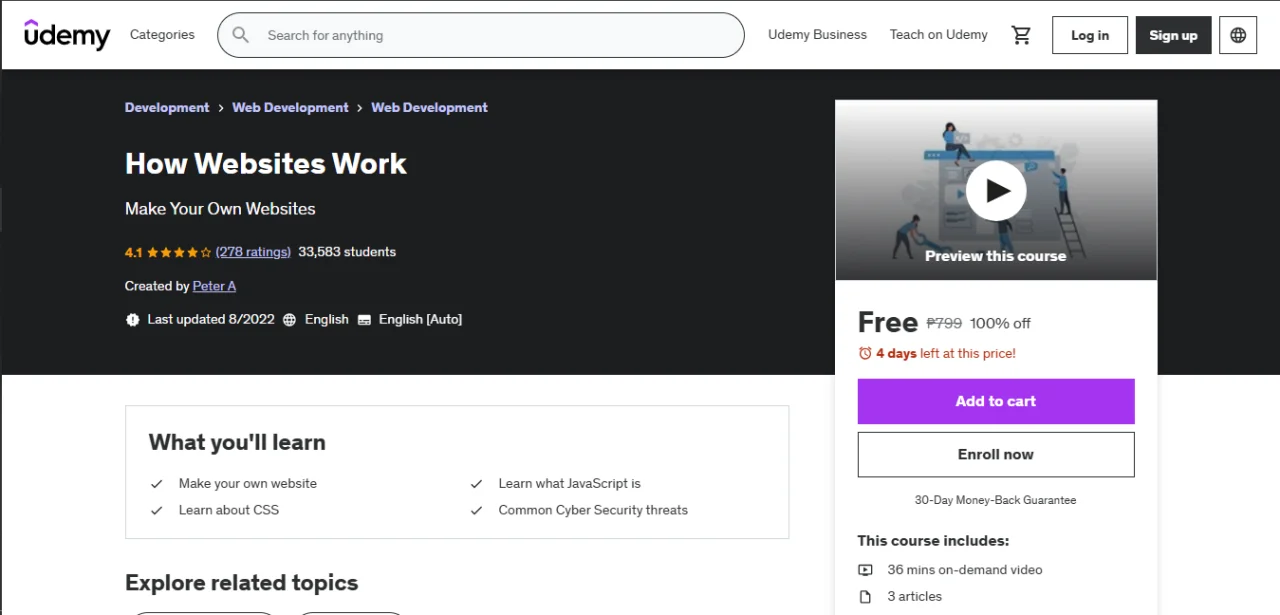Viewport: 1280px width, 615px height.
Task: Open the language globe button
Action: pos(1238,35)
